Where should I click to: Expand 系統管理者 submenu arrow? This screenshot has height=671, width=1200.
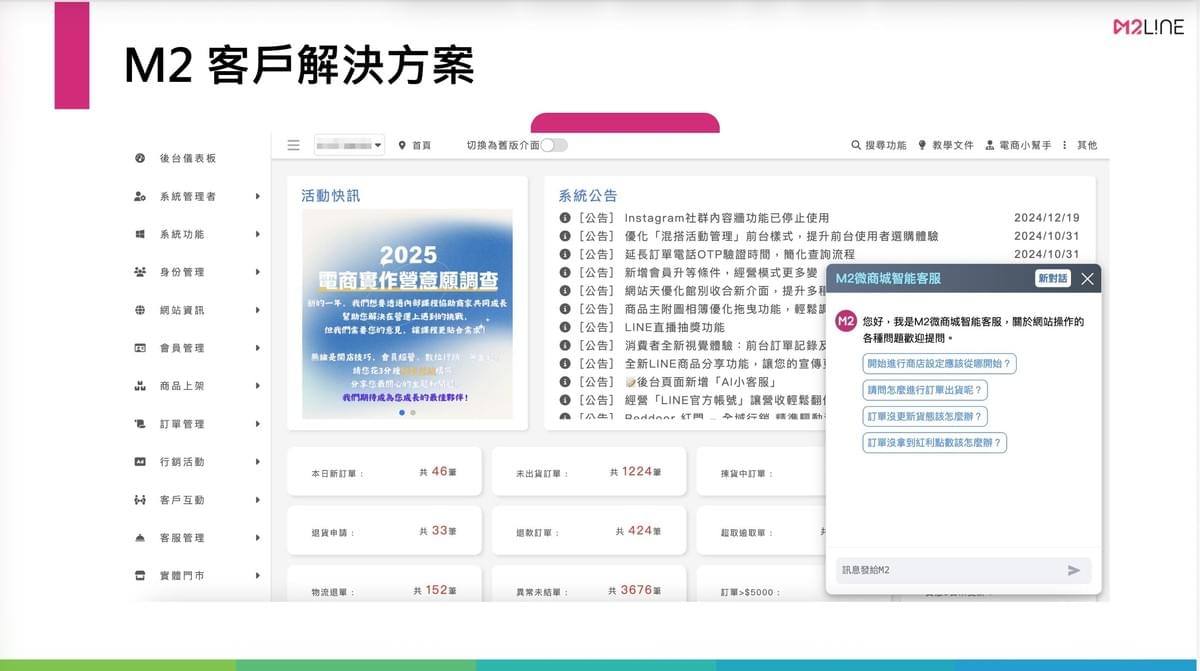coord(257,196)
